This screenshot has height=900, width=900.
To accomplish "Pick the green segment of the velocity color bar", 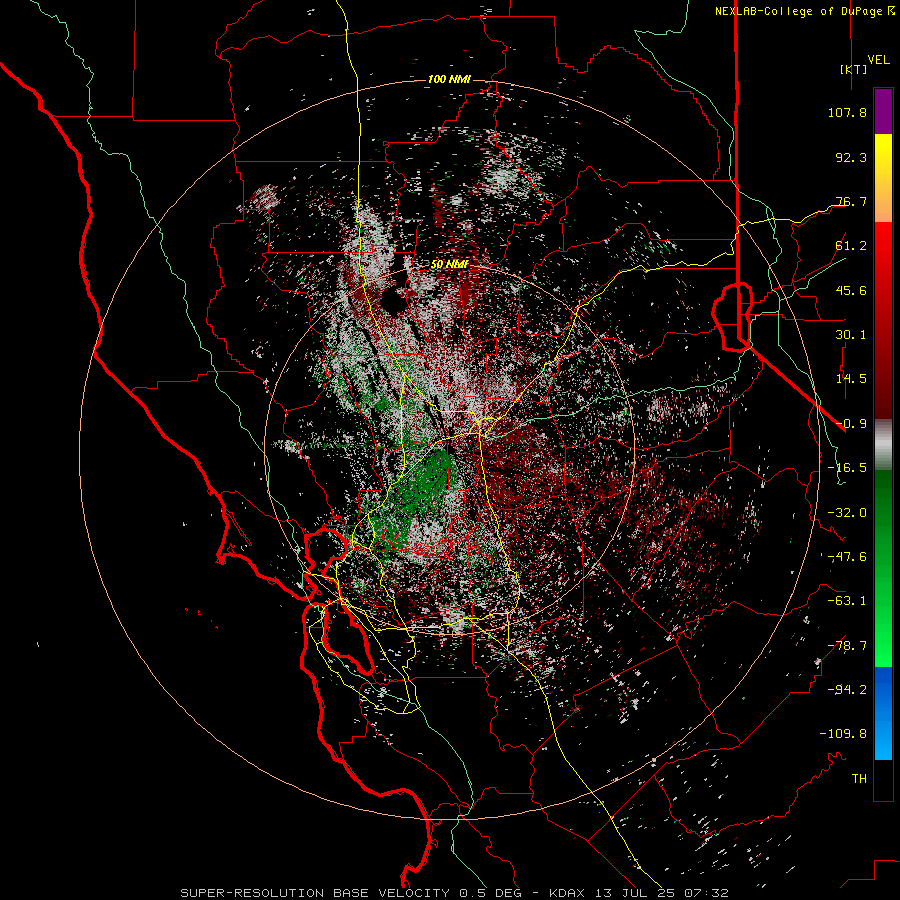I will [x=883, y=568].
